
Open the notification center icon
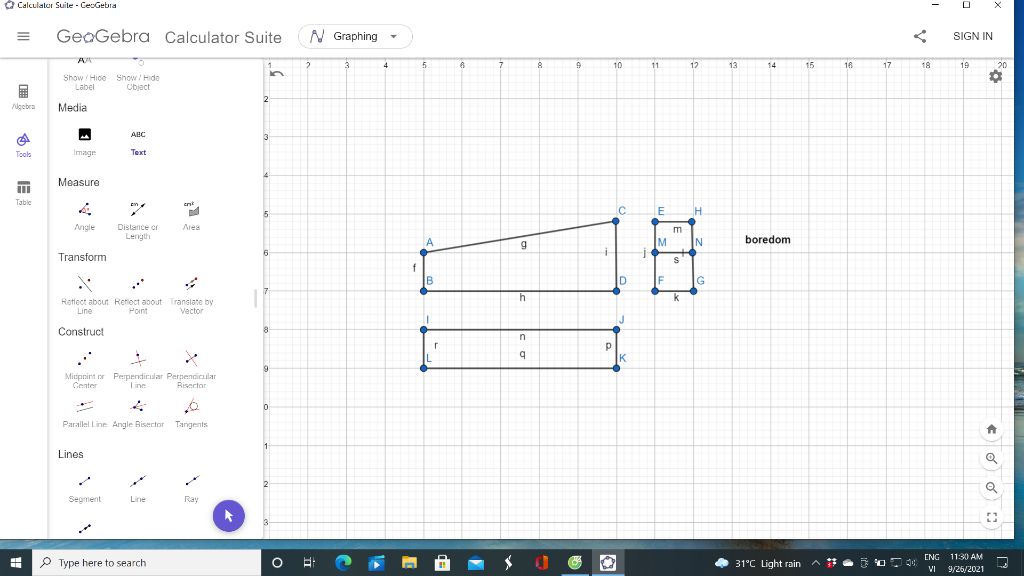click(1002, 563)
